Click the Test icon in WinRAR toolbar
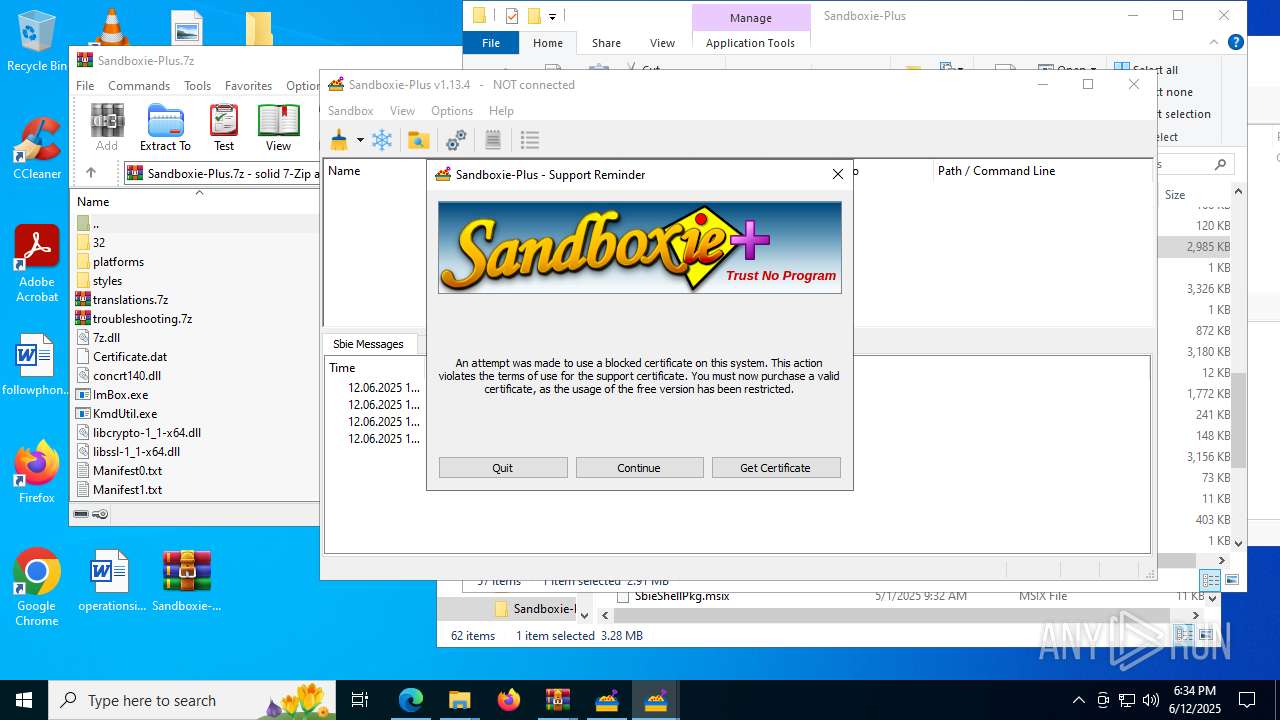Screen dimensions: 1280x720 224,128
